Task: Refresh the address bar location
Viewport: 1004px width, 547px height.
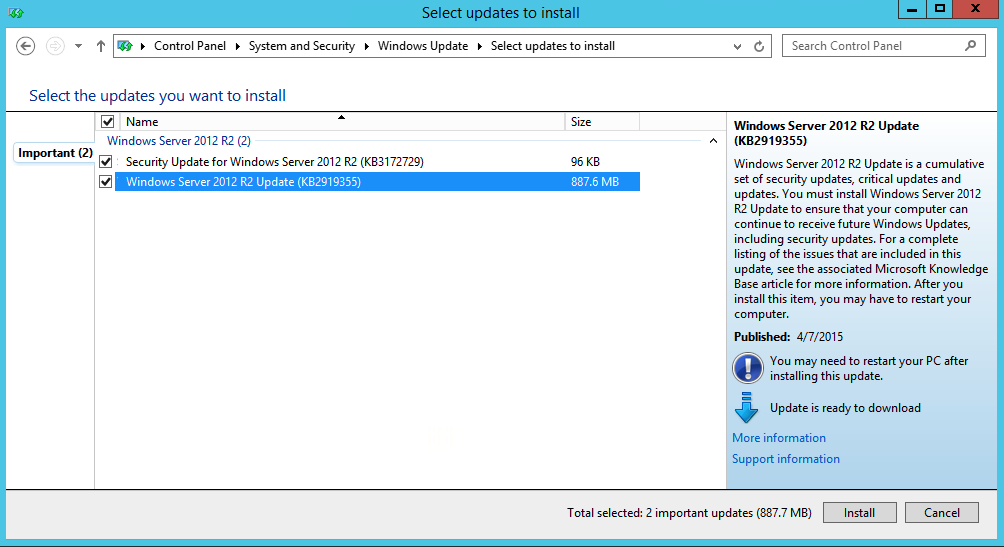Action: coord(759,46)
